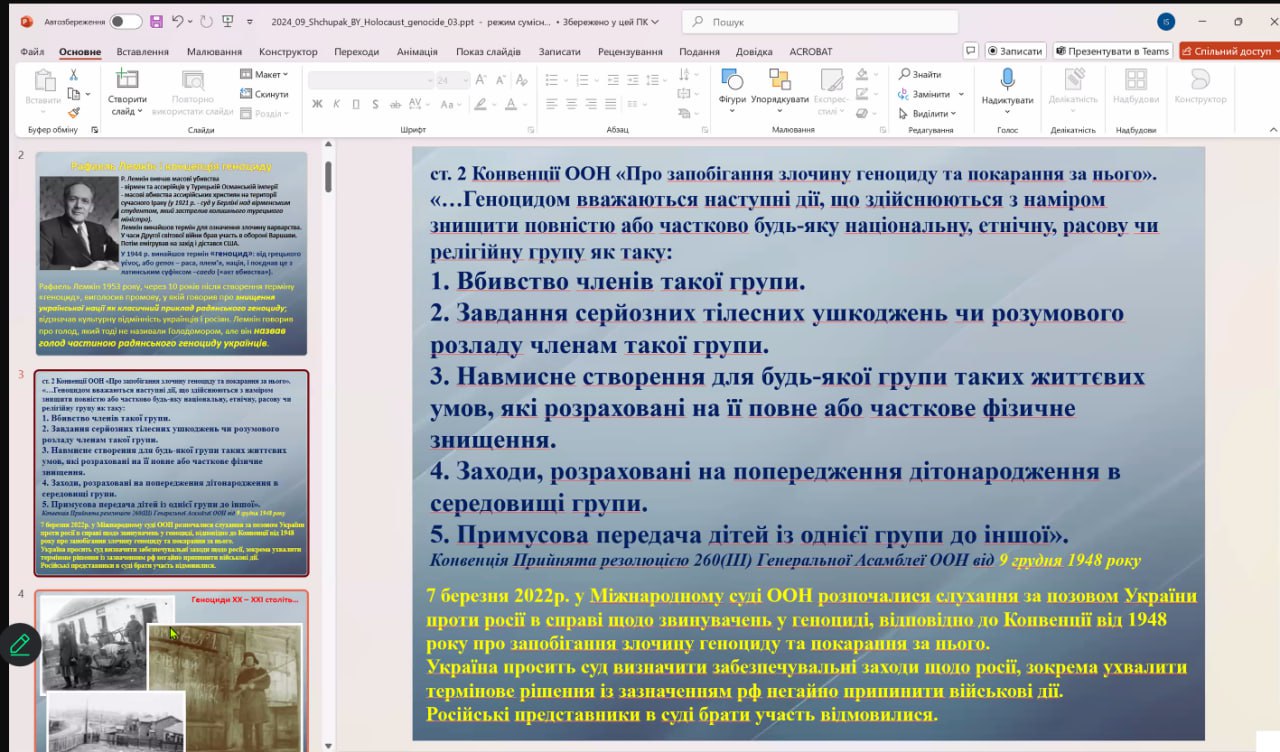Open the Упорядкувати arrange menu
This screenshot has width=1280, height=752.
[779, 90]
